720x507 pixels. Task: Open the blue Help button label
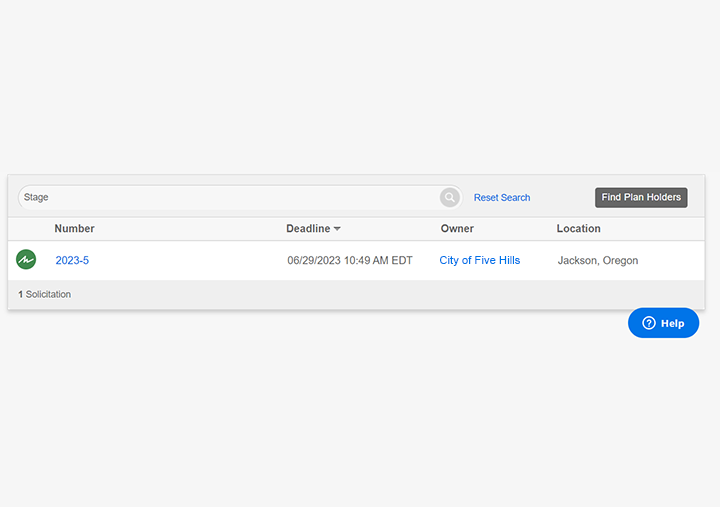coord(673,323)
